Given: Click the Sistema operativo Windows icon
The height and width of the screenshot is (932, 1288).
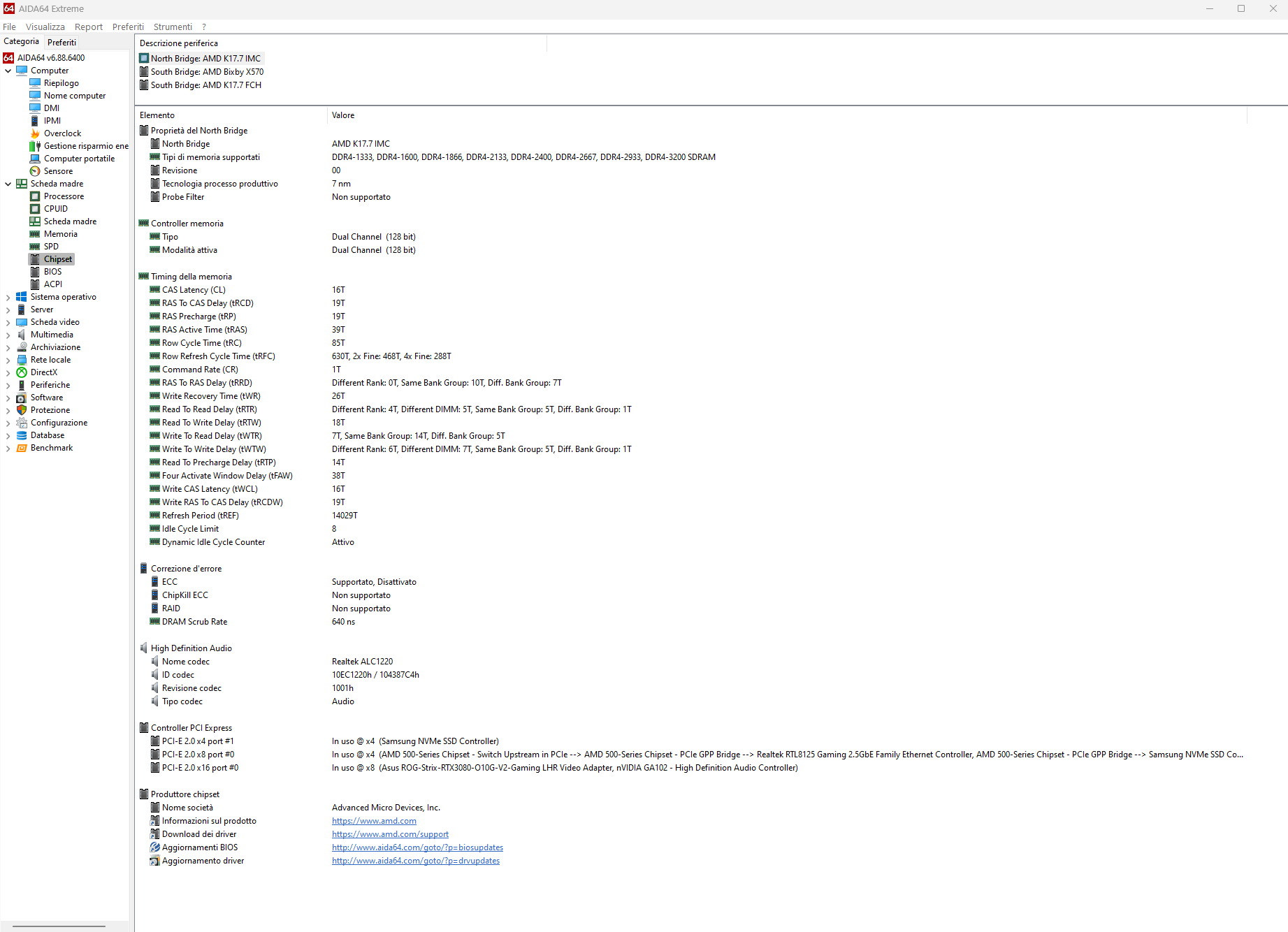Looking at the screenshot, I should coord(22,297).
